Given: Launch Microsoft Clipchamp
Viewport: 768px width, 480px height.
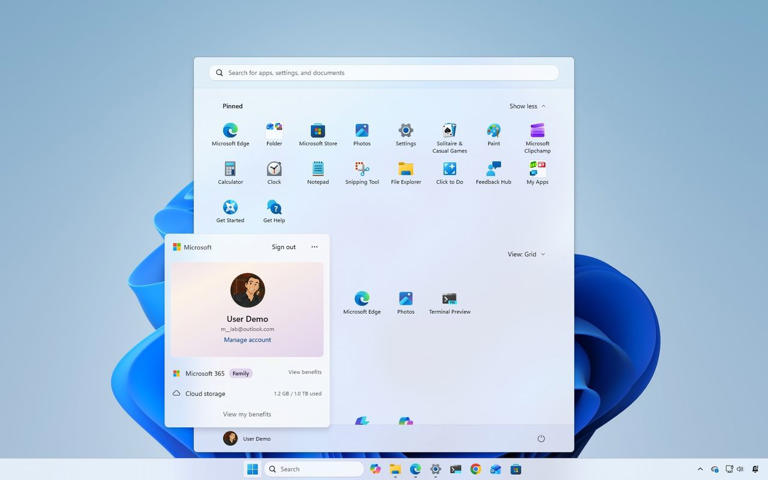Looking at the screenshot, I should point(537,138).
